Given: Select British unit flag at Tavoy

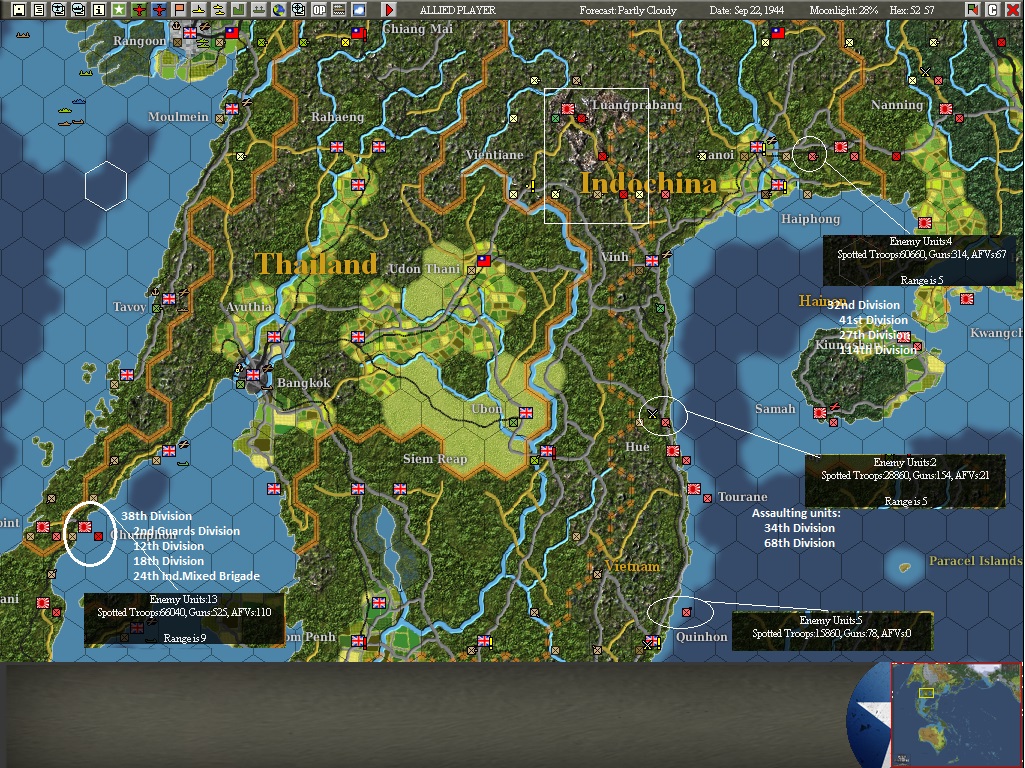Looking at the screenshot, I should (169, 299).
